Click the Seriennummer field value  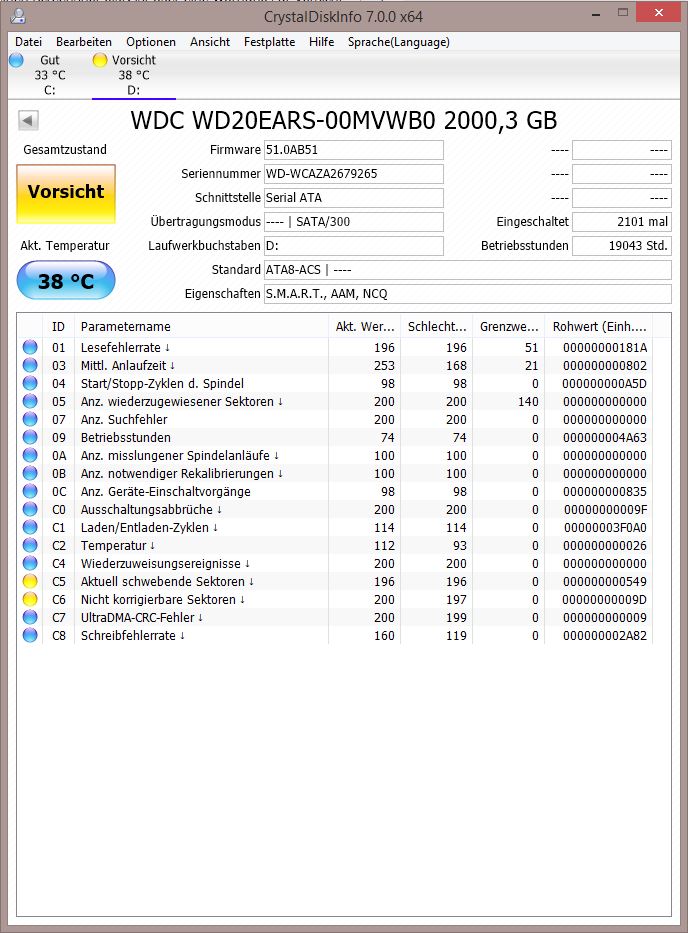coord(354,174)
